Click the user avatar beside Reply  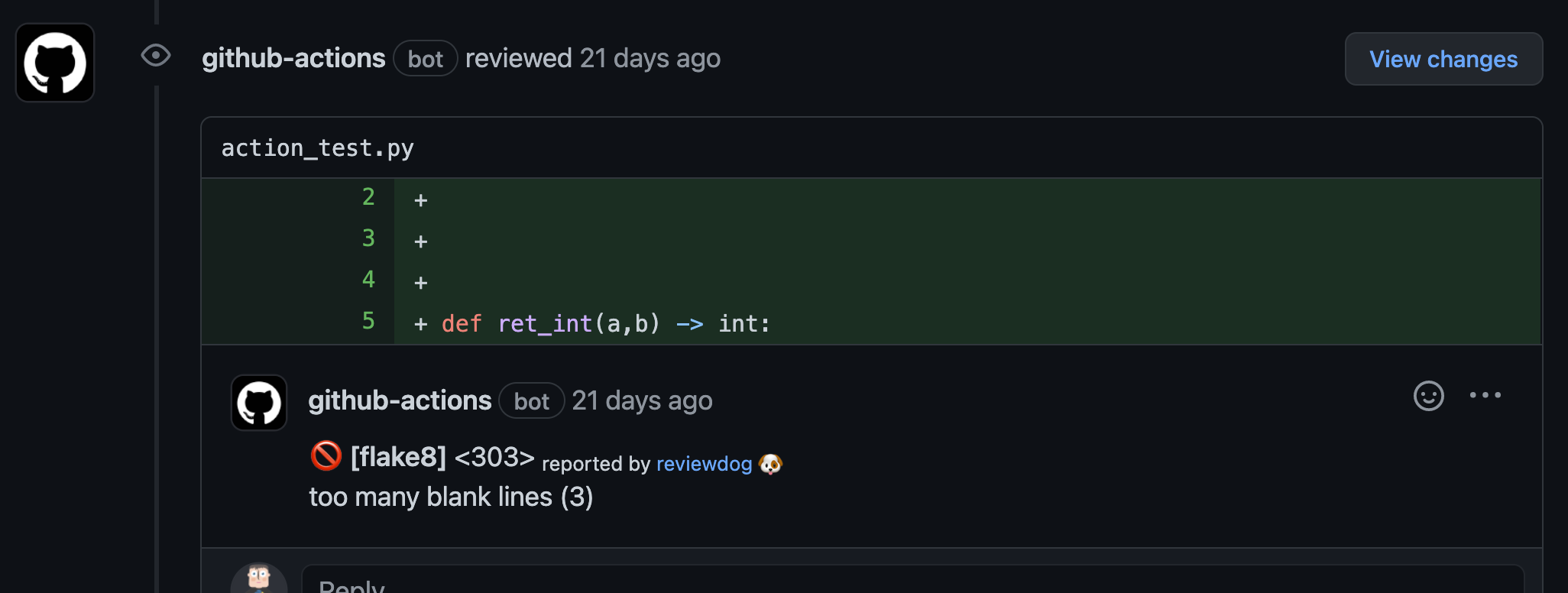point(259,579)
